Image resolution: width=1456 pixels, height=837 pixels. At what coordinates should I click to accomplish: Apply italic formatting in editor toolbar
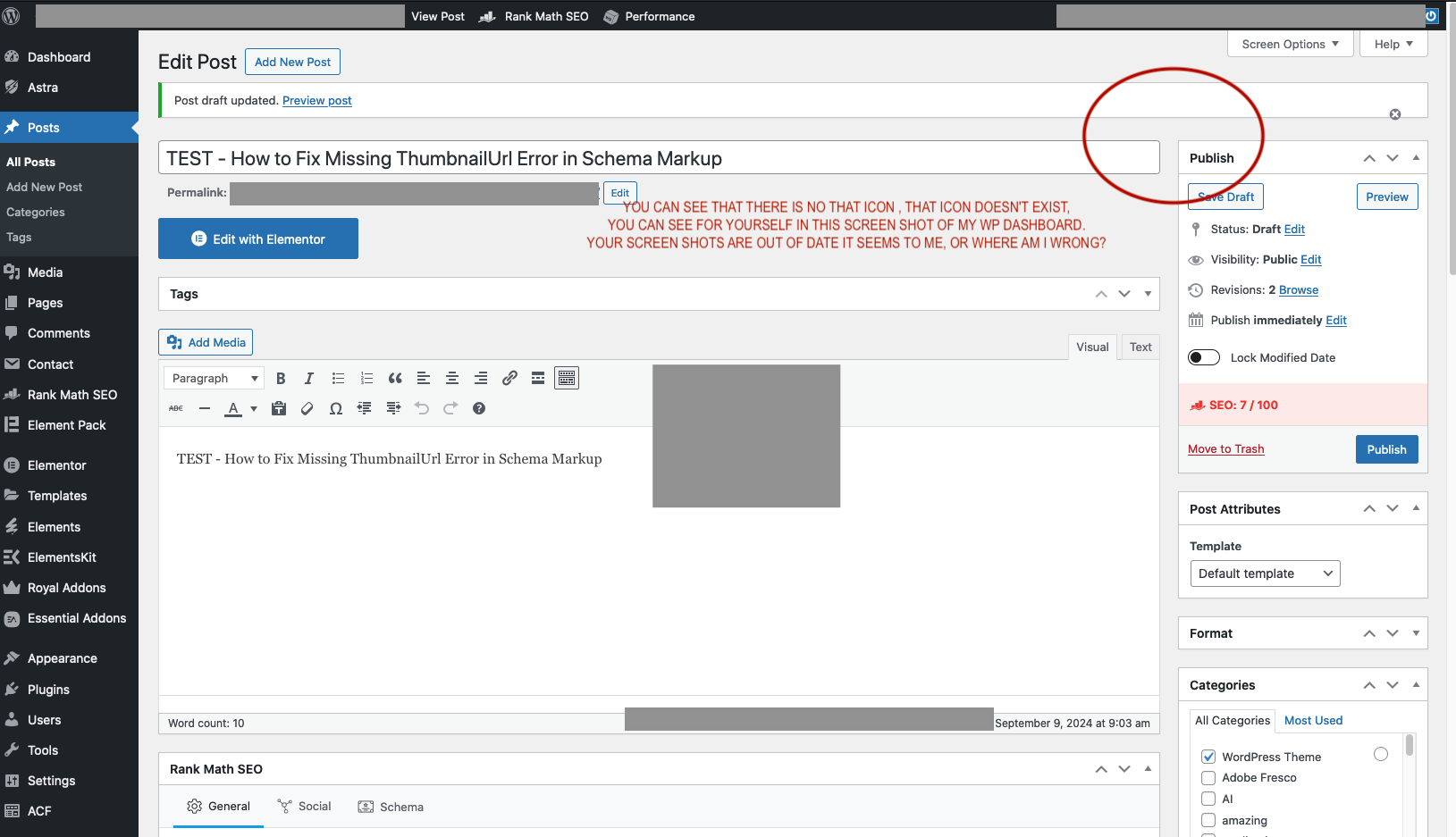309,379
